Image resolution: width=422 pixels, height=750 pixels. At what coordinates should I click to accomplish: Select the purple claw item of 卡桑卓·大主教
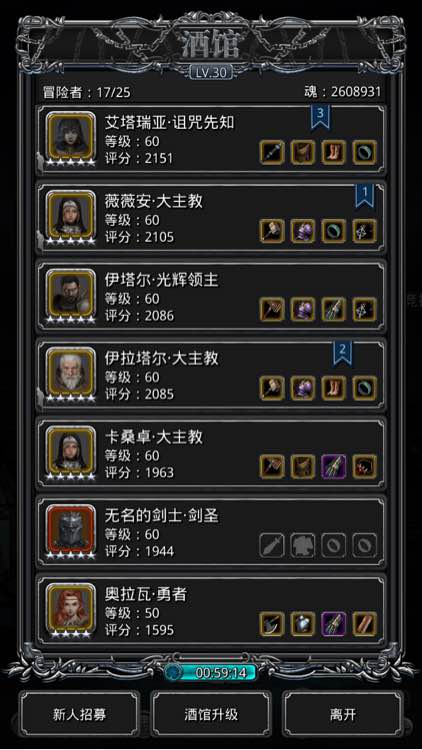334,466
